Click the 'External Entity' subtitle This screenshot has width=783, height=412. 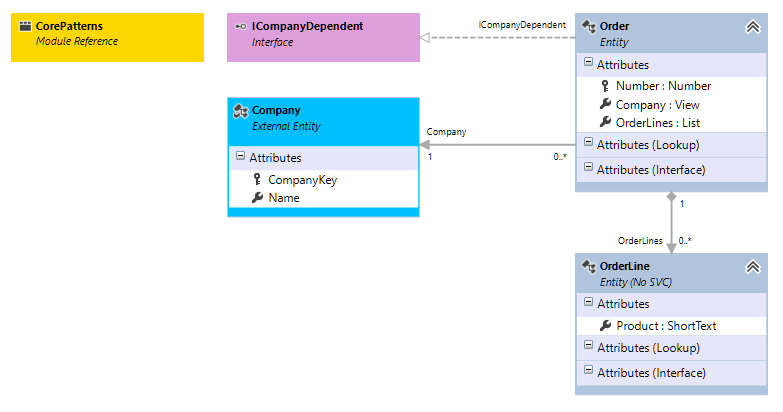point(286,126)
